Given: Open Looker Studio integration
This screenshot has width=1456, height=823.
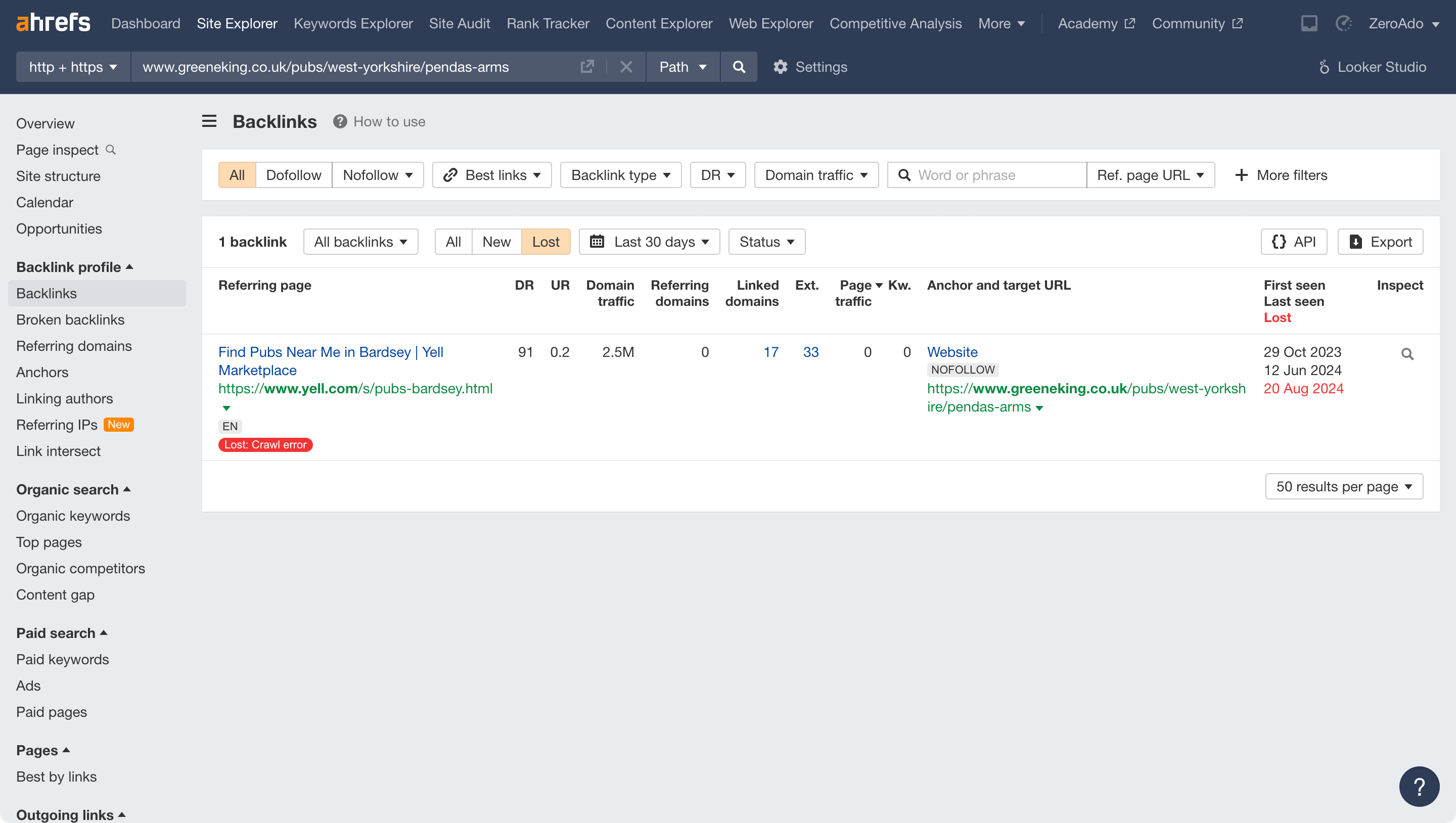Looking at the screenshot, I should click(x=1373, y=67).
